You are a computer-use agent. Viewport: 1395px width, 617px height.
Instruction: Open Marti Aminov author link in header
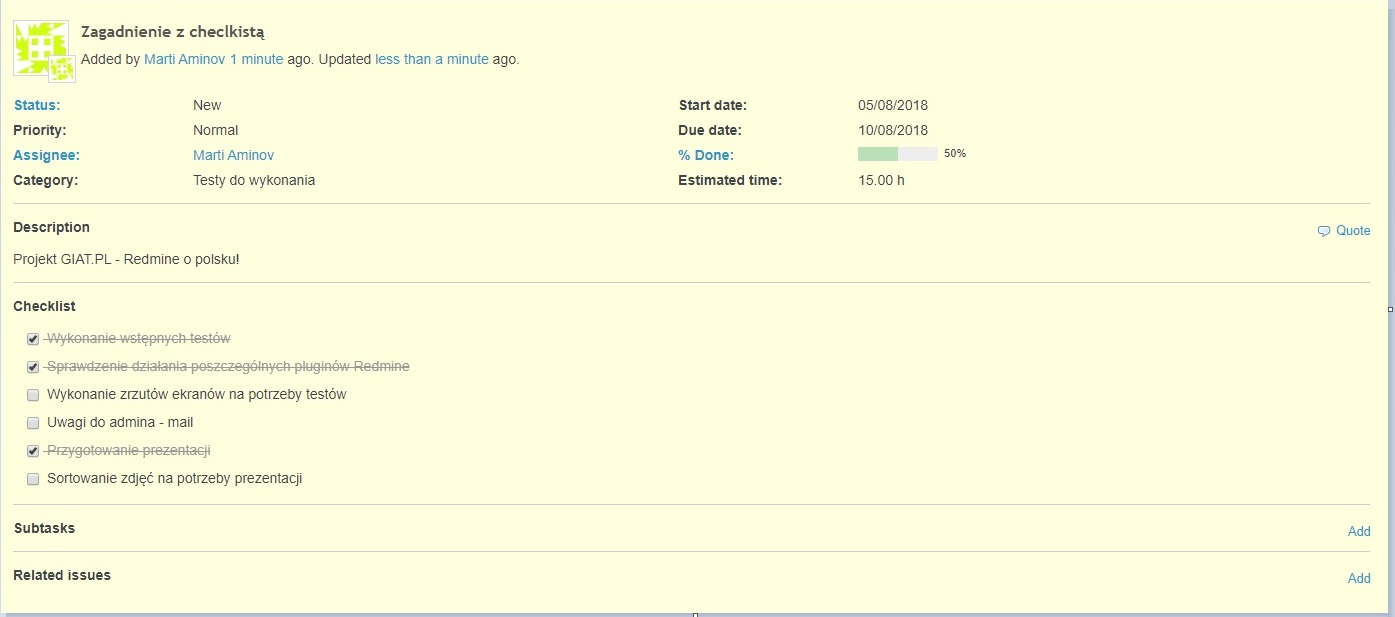(x=185, y=59)
